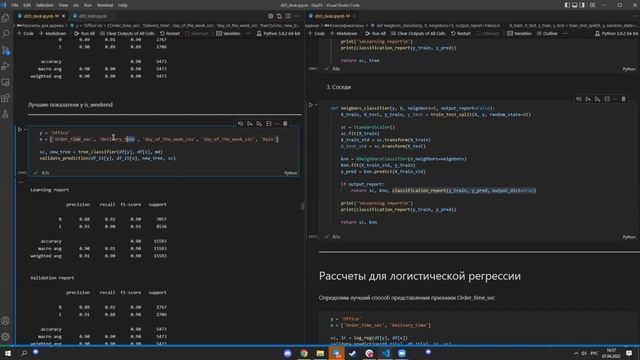The height and width of the screenshot is (360, 640).
Task: Open the Accounts icon in activity bar
Action: coord(6,321)
